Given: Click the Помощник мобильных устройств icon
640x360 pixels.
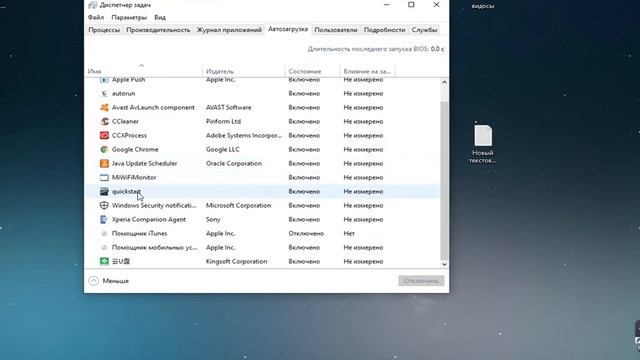Looking at the screenshot, I should (x=104, y=247).
